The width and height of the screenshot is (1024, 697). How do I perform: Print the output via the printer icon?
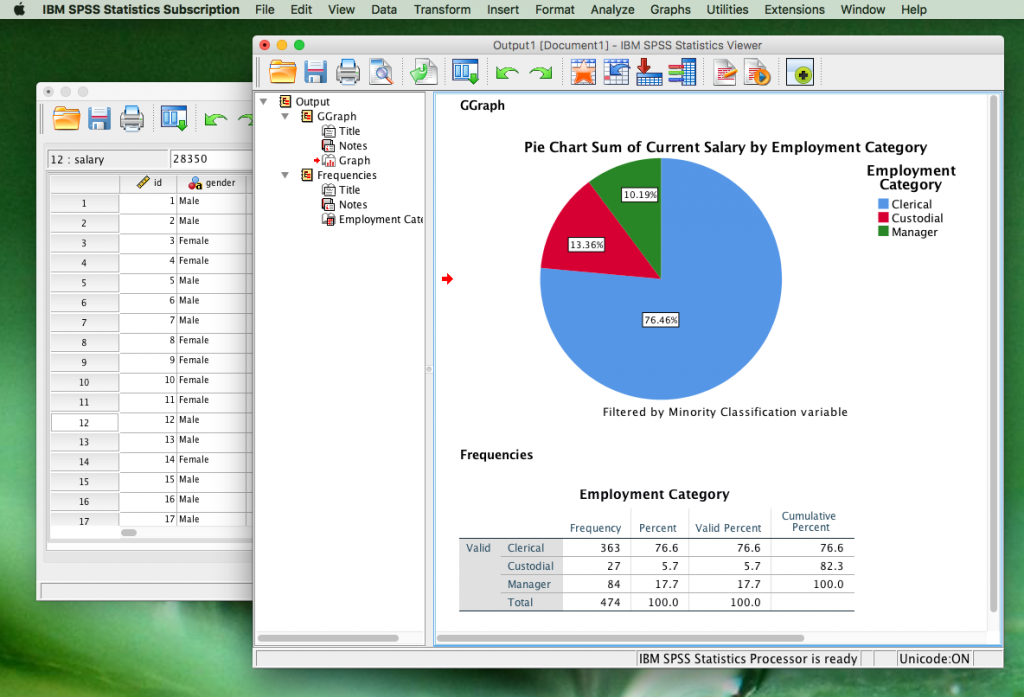coord(347,71)
